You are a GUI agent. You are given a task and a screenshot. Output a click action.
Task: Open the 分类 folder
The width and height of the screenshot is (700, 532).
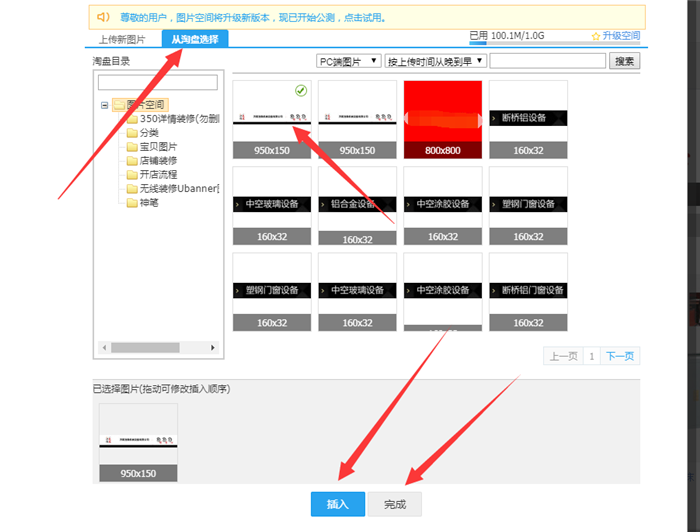coord(148,132)
